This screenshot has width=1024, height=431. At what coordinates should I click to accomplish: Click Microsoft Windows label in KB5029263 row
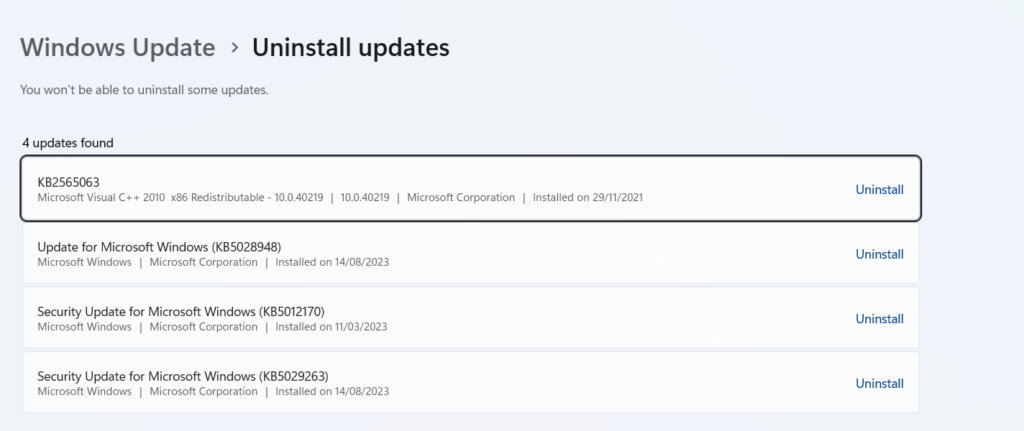coord(84,392)
